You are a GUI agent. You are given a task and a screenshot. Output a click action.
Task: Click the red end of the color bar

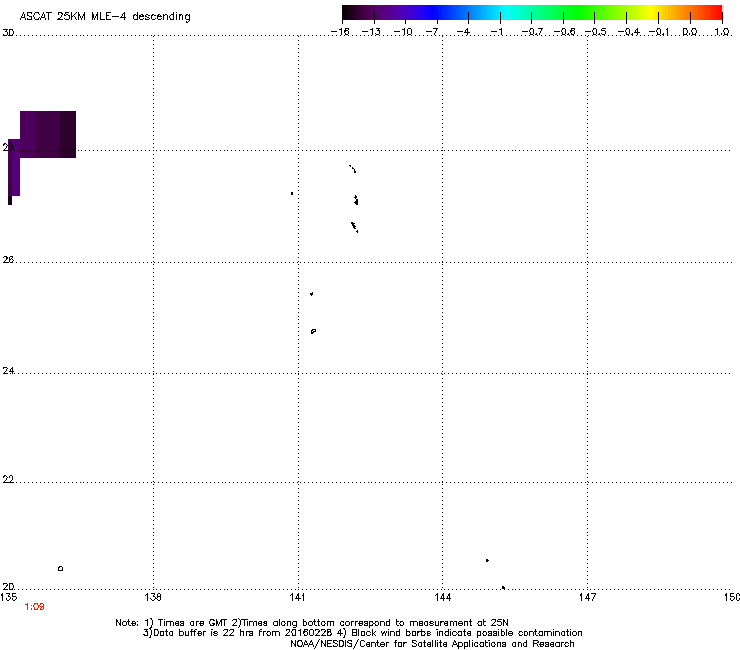[713, 12]
